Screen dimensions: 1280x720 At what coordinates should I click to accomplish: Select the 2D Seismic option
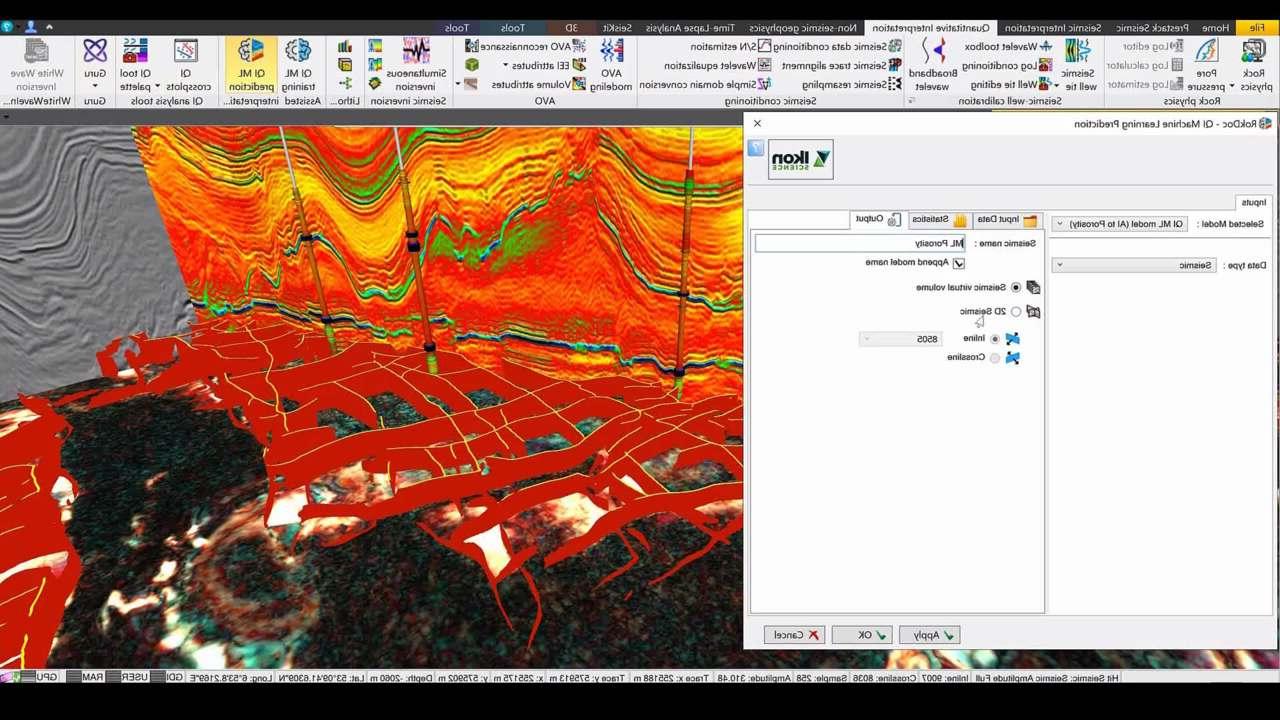coord(1016,312)
